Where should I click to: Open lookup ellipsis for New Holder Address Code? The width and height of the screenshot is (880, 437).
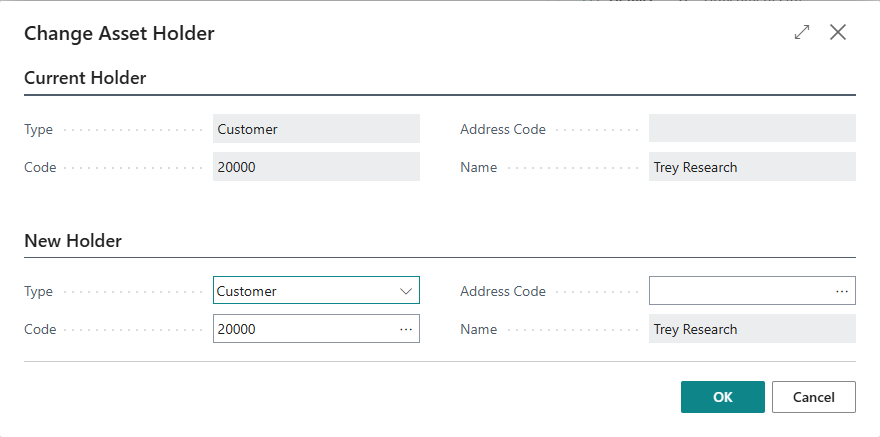842,291
